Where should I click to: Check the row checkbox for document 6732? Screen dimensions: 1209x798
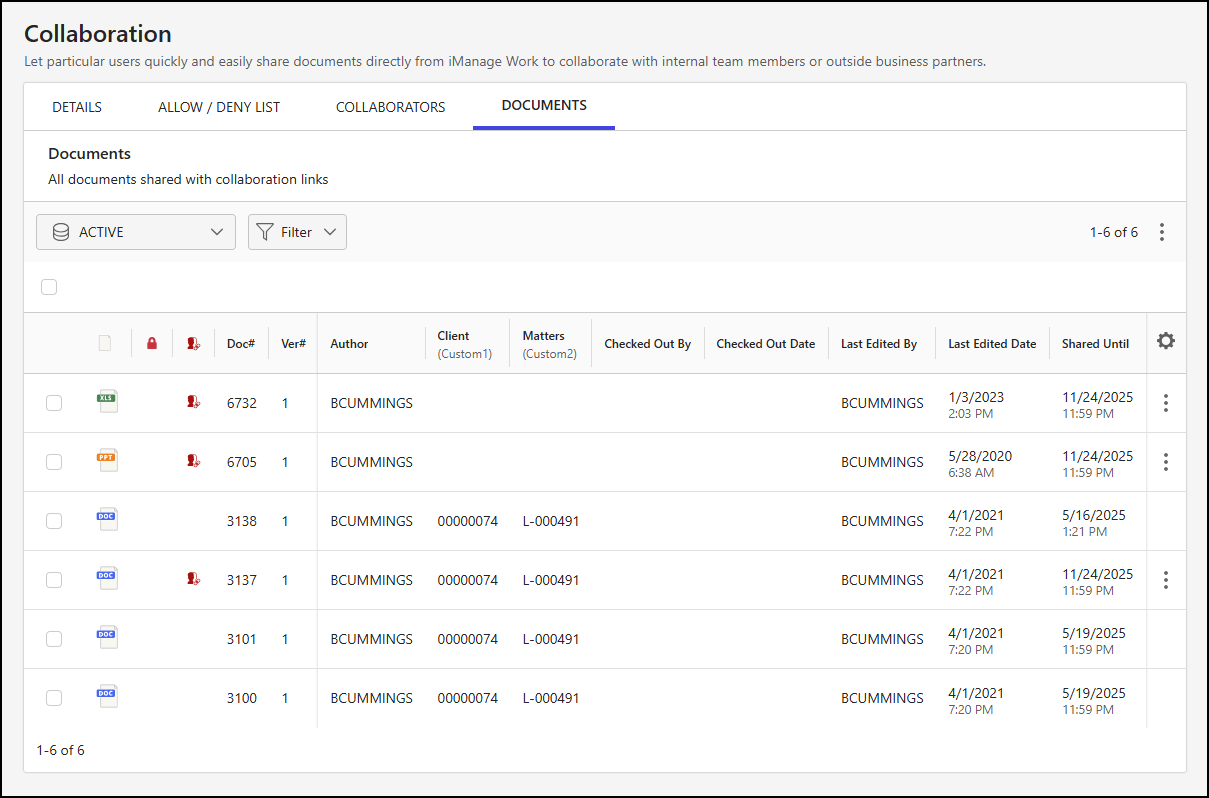[54, 402]
